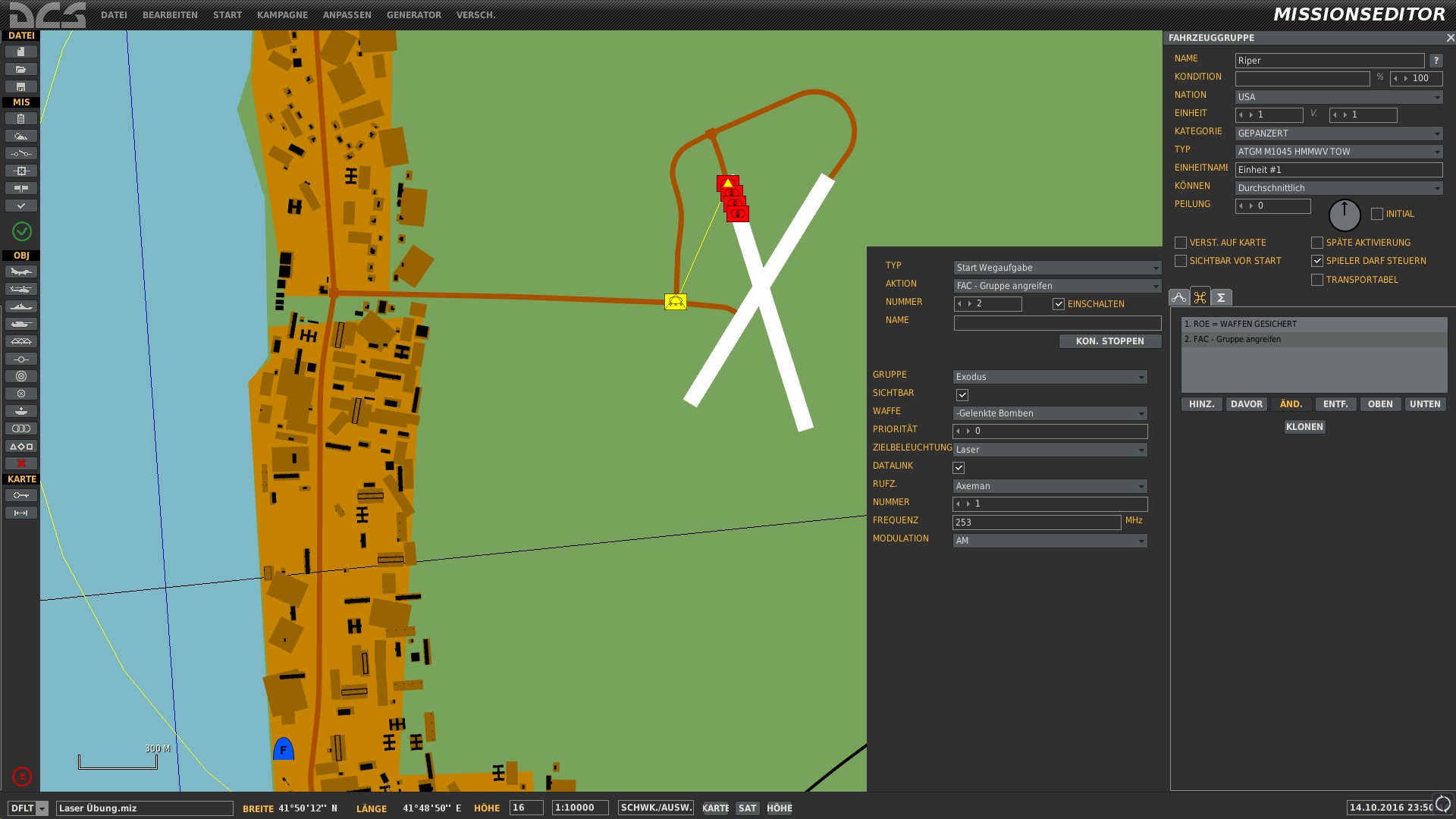
Task: Click the Kon. Stoppen button
Action: (1110, 341)
